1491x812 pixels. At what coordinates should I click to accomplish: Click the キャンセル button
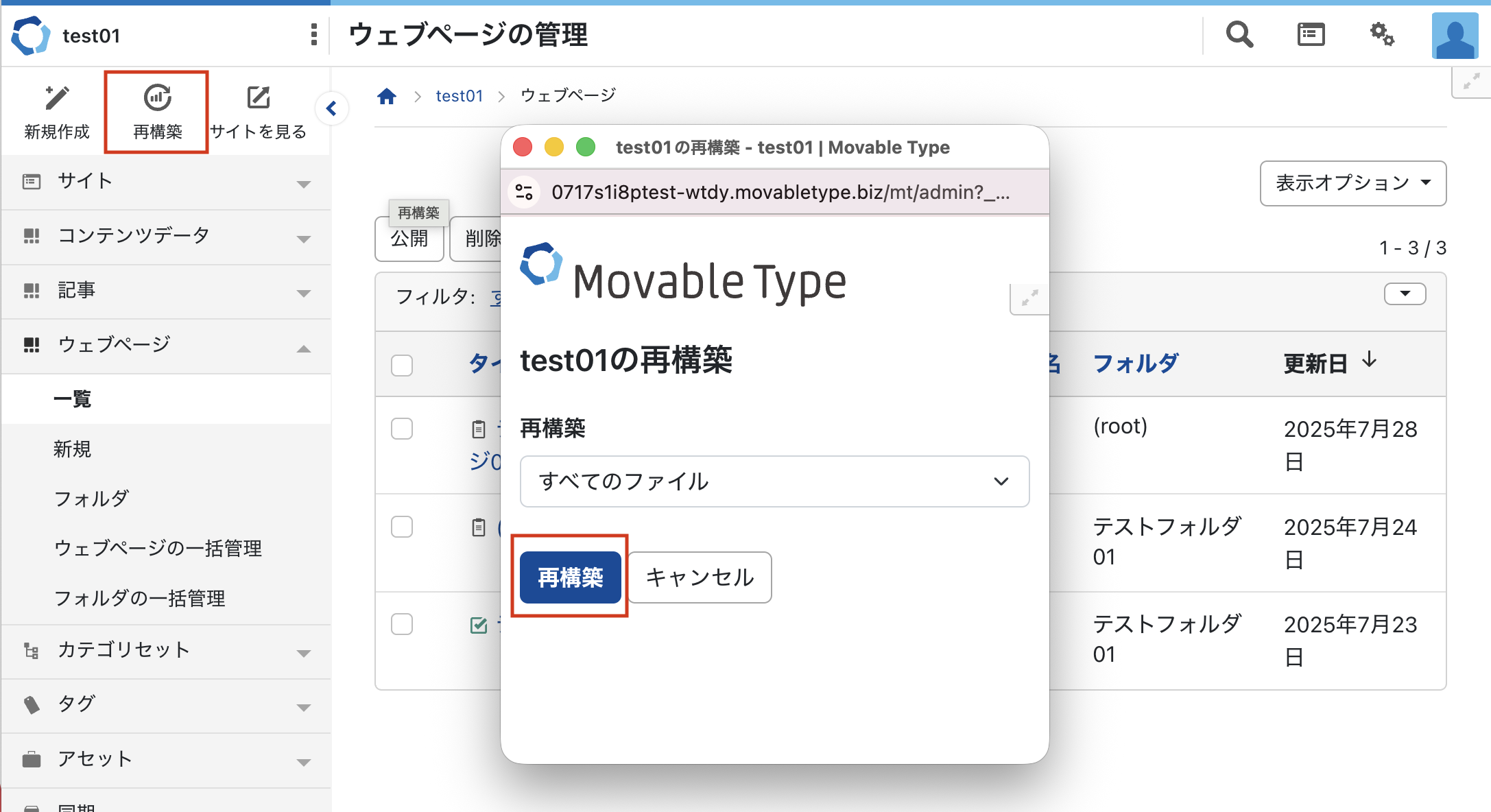coord(700,577)
